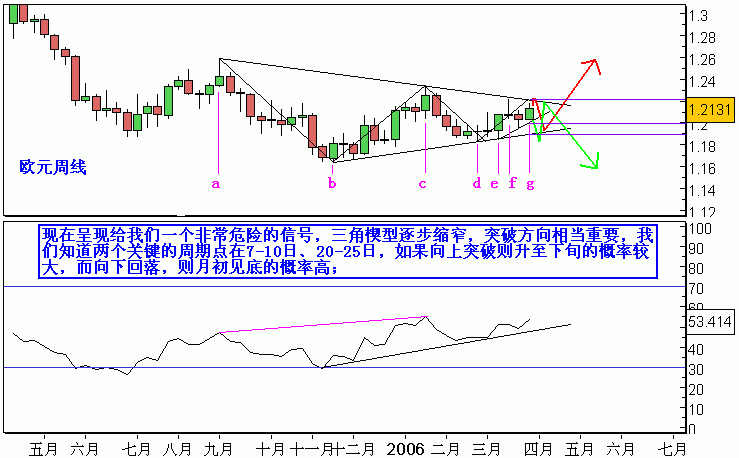Viewport: 739px width, 458px height.
Task: Select cycle marker letter f
Action: pyautogui.click(x=512, y=182)
